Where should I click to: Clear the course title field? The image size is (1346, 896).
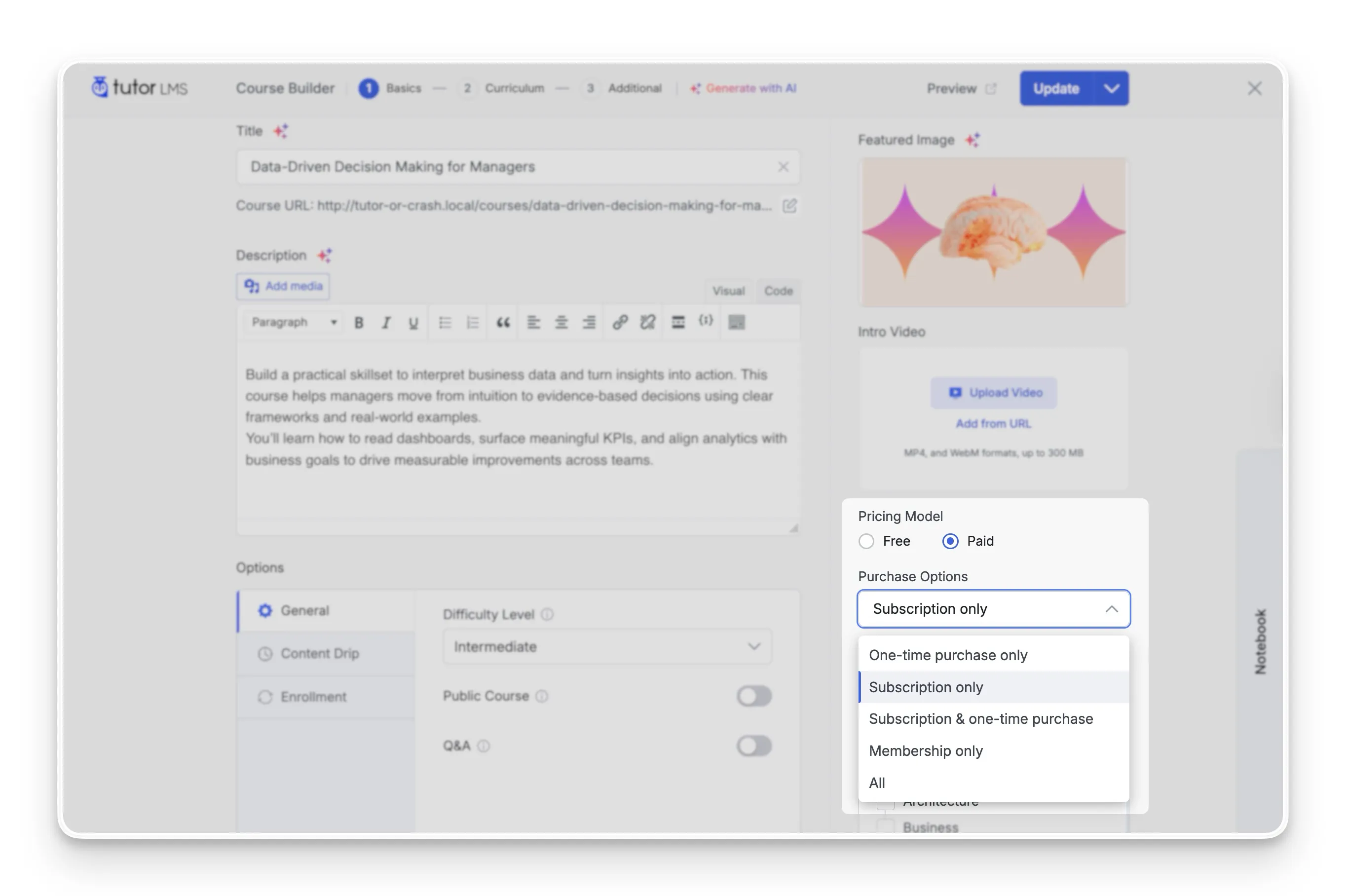[783, 167]
